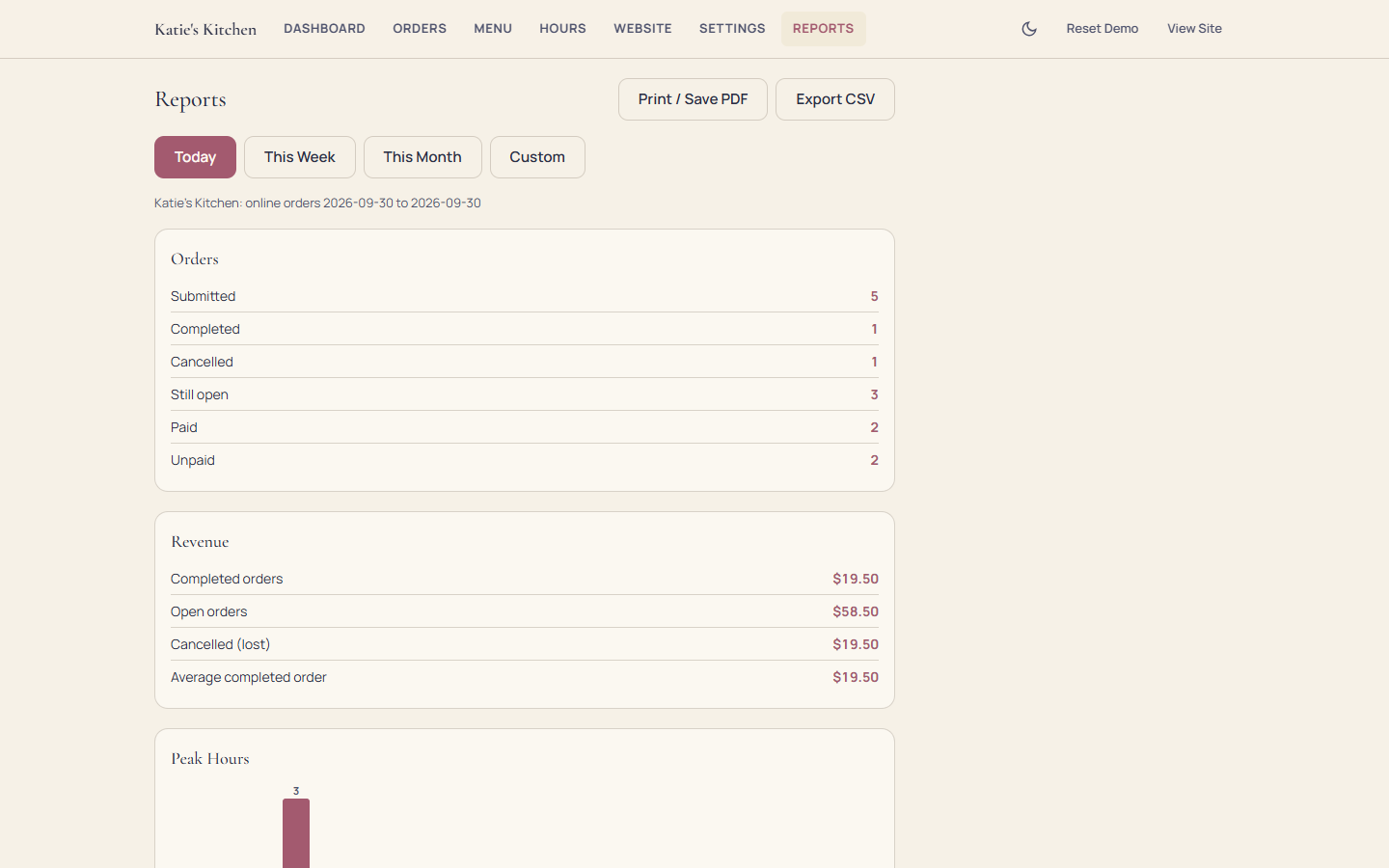Click the Completed orders revenue $19.50

856,579
